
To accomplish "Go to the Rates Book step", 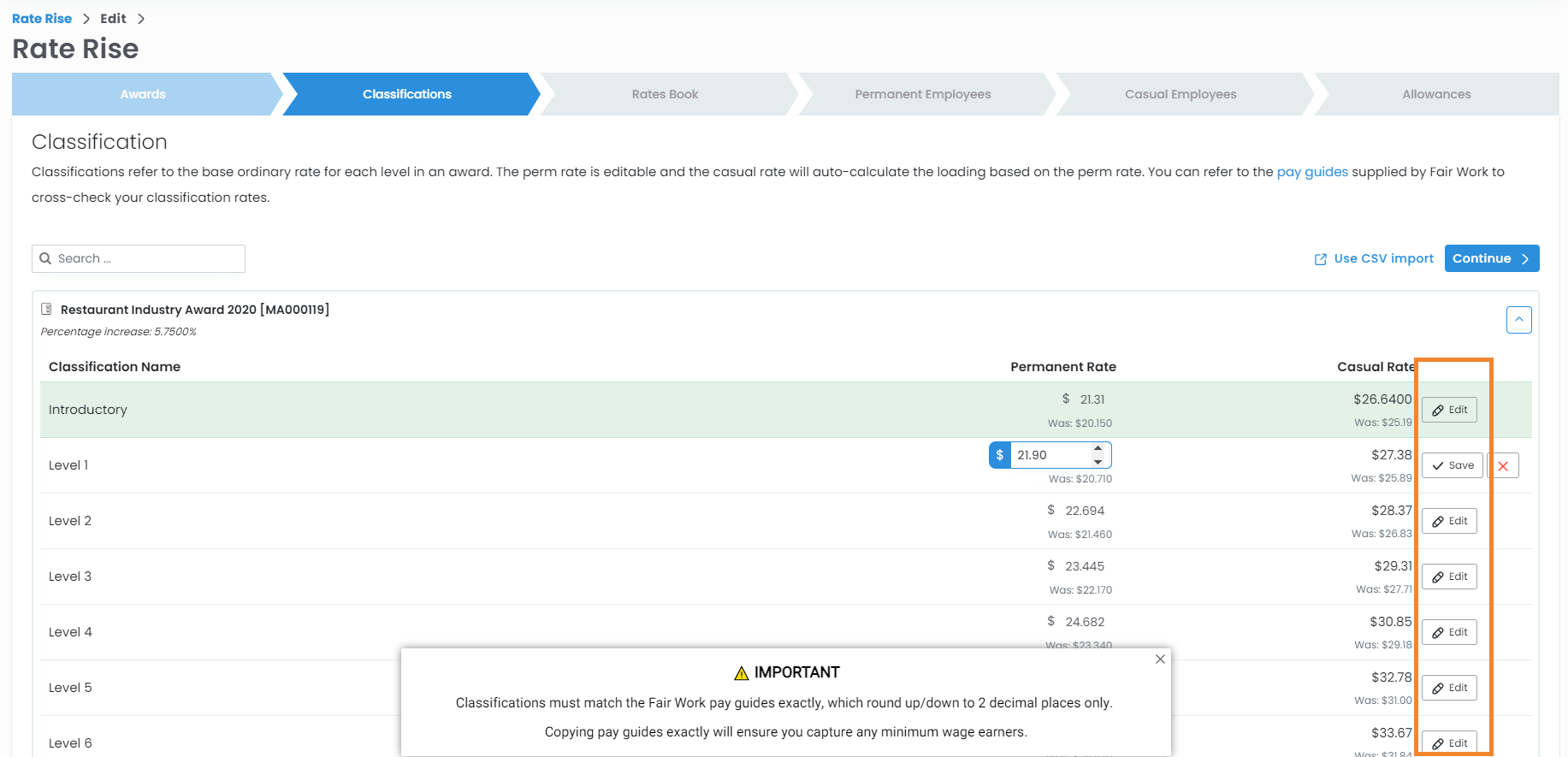I will point(665,94).
